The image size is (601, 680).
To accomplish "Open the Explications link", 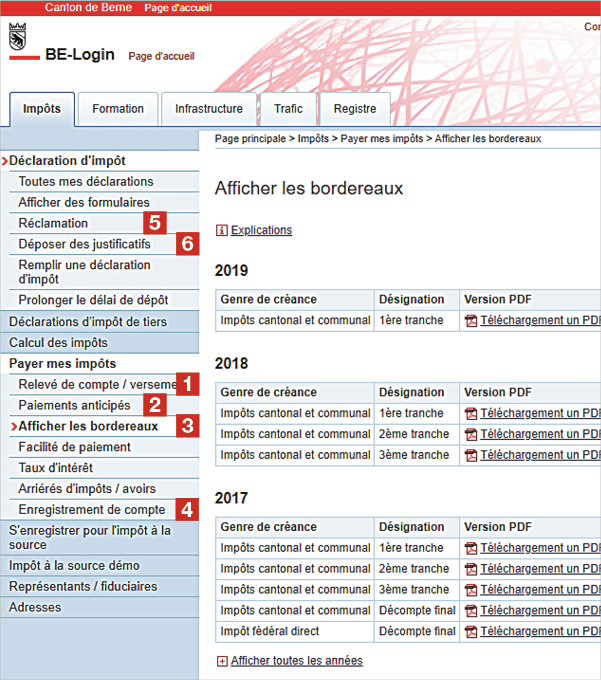I will (x=261, y=230).
